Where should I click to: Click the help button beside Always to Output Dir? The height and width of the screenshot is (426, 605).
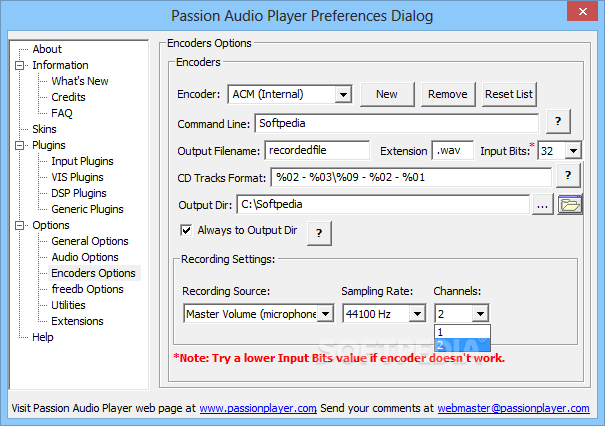coord(319,233)
